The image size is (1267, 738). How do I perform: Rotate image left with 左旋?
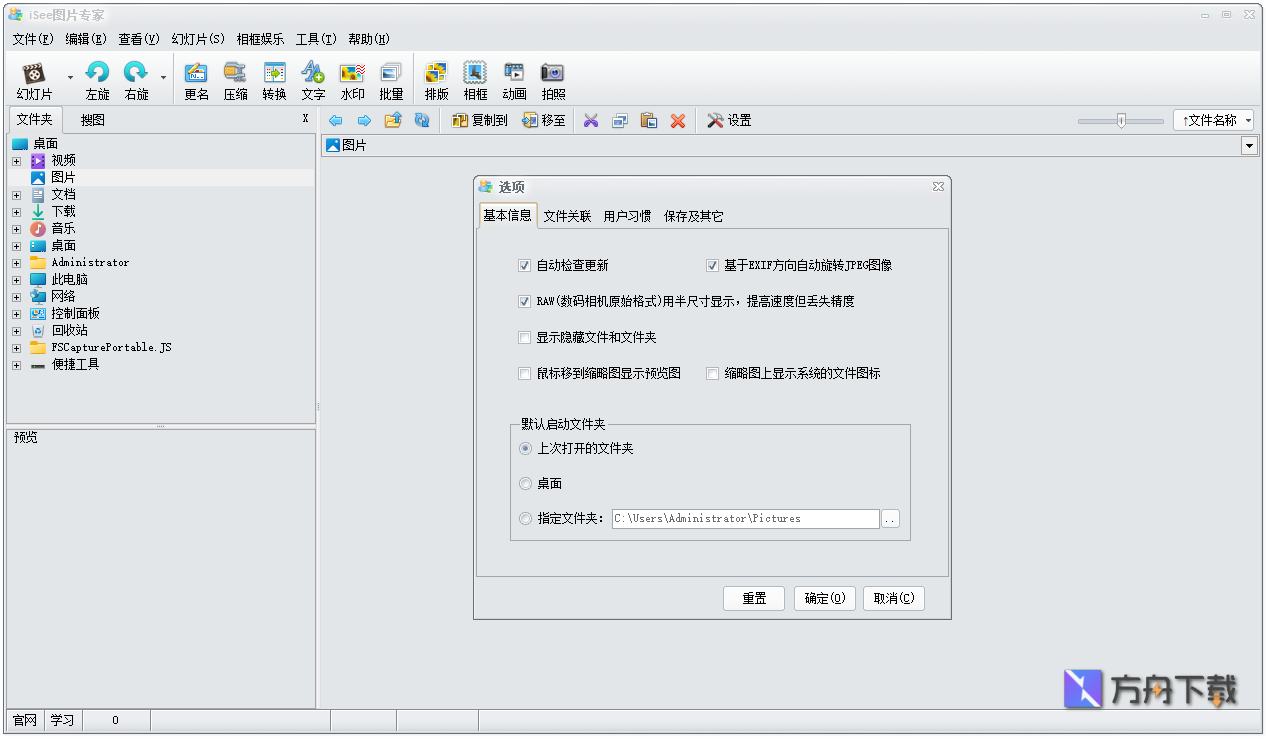[x=98, y=81]
